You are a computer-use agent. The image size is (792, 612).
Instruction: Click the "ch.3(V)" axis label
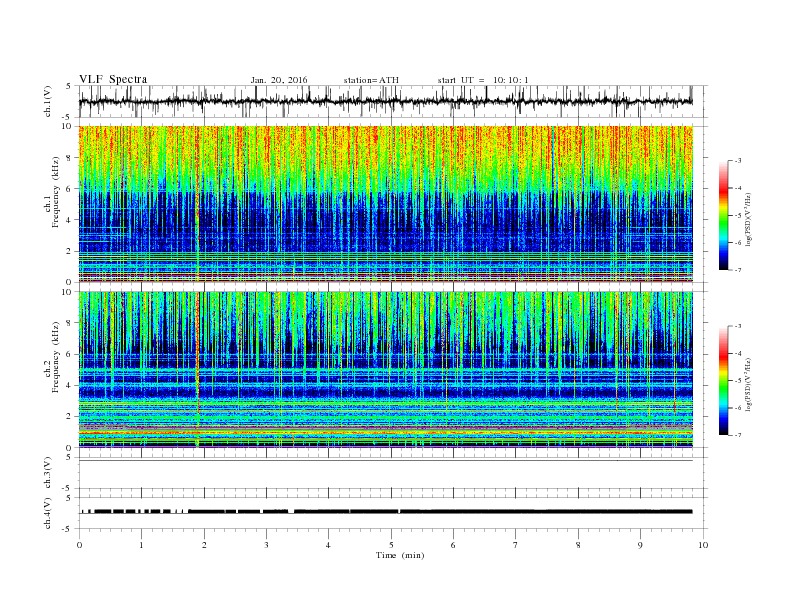point(48,473)
